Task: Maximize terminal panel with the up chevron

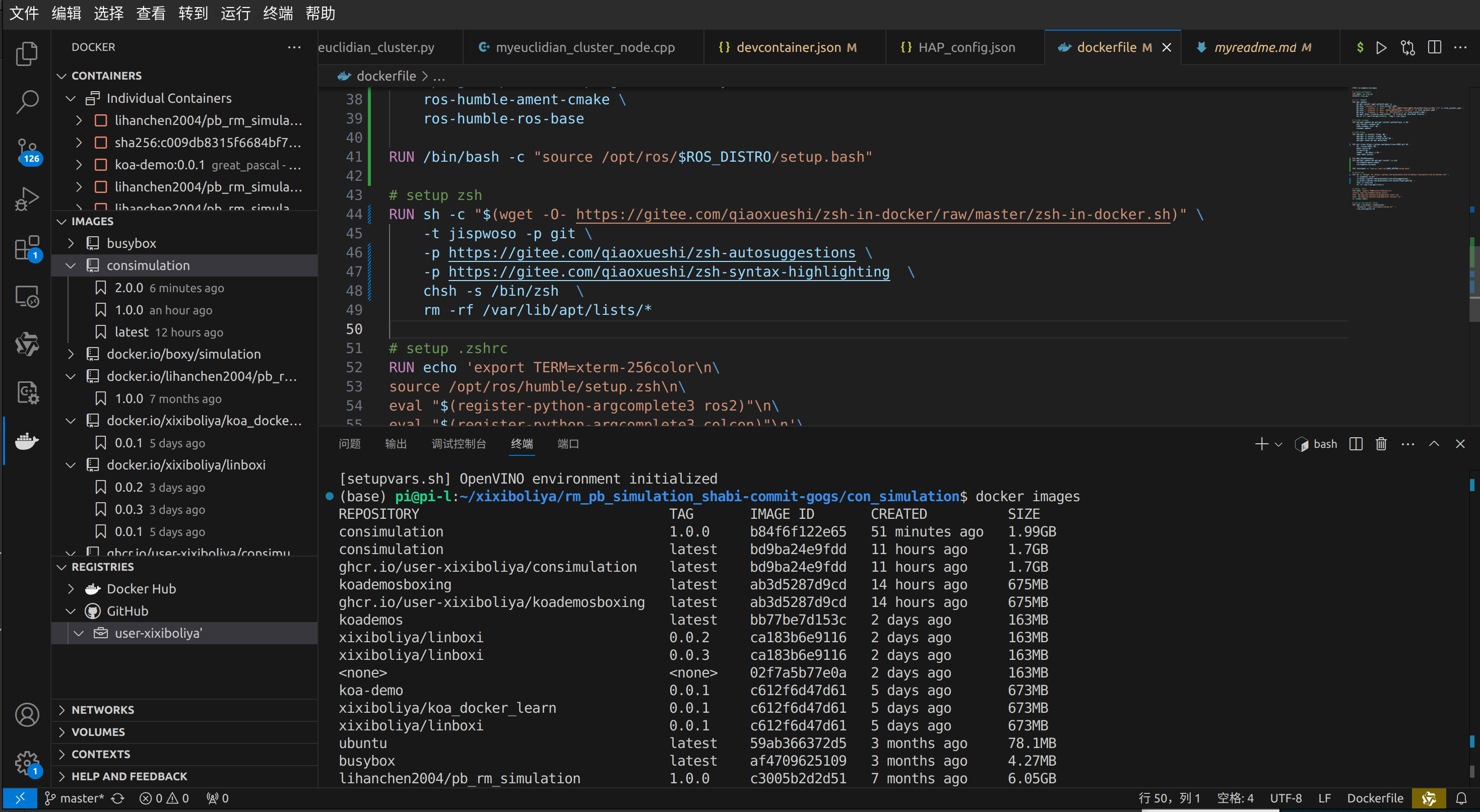Action: [1434, 444]
